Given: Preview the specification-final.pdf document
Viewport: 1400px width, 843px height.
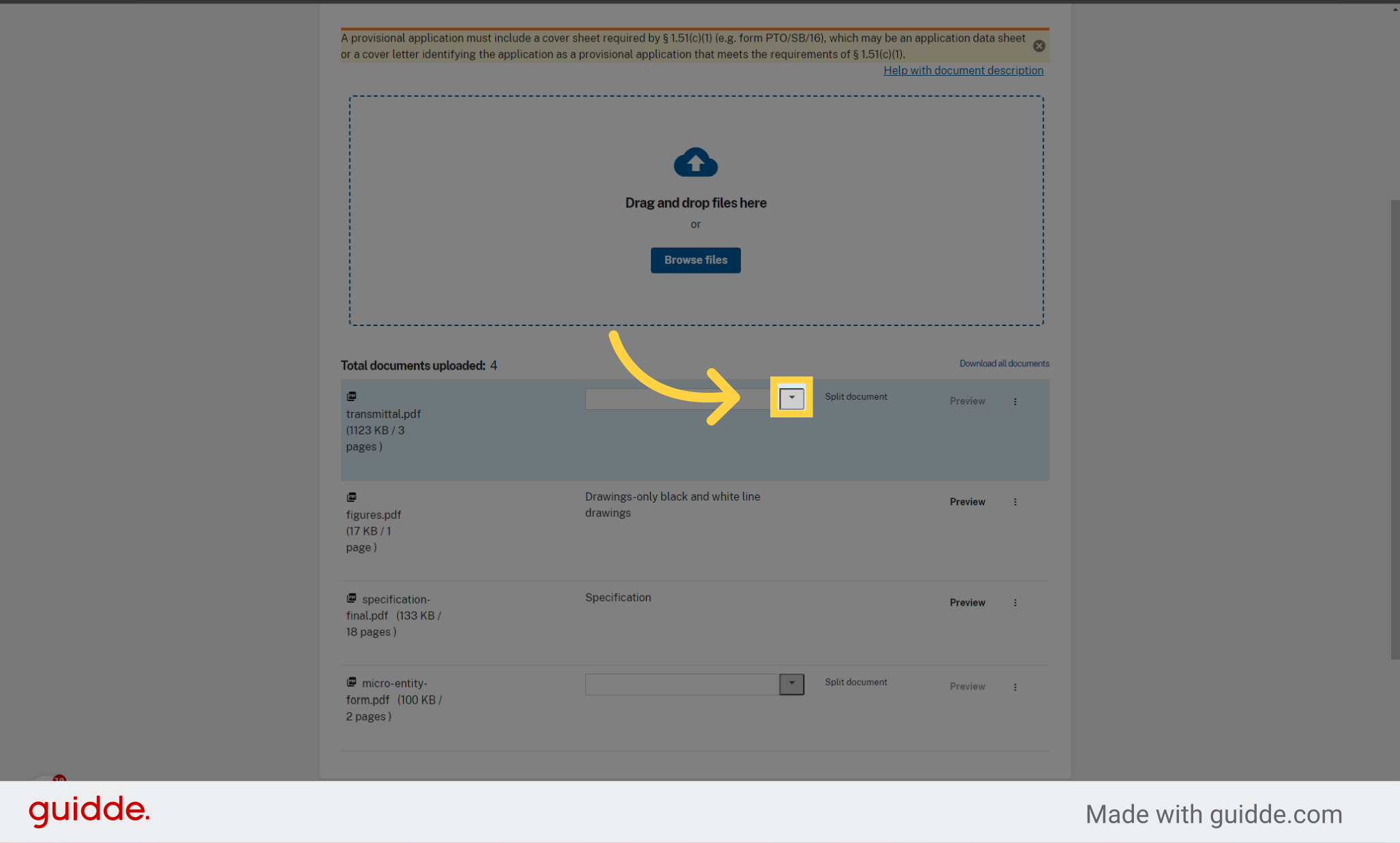Looking at the screenshot, I should 967,602.
